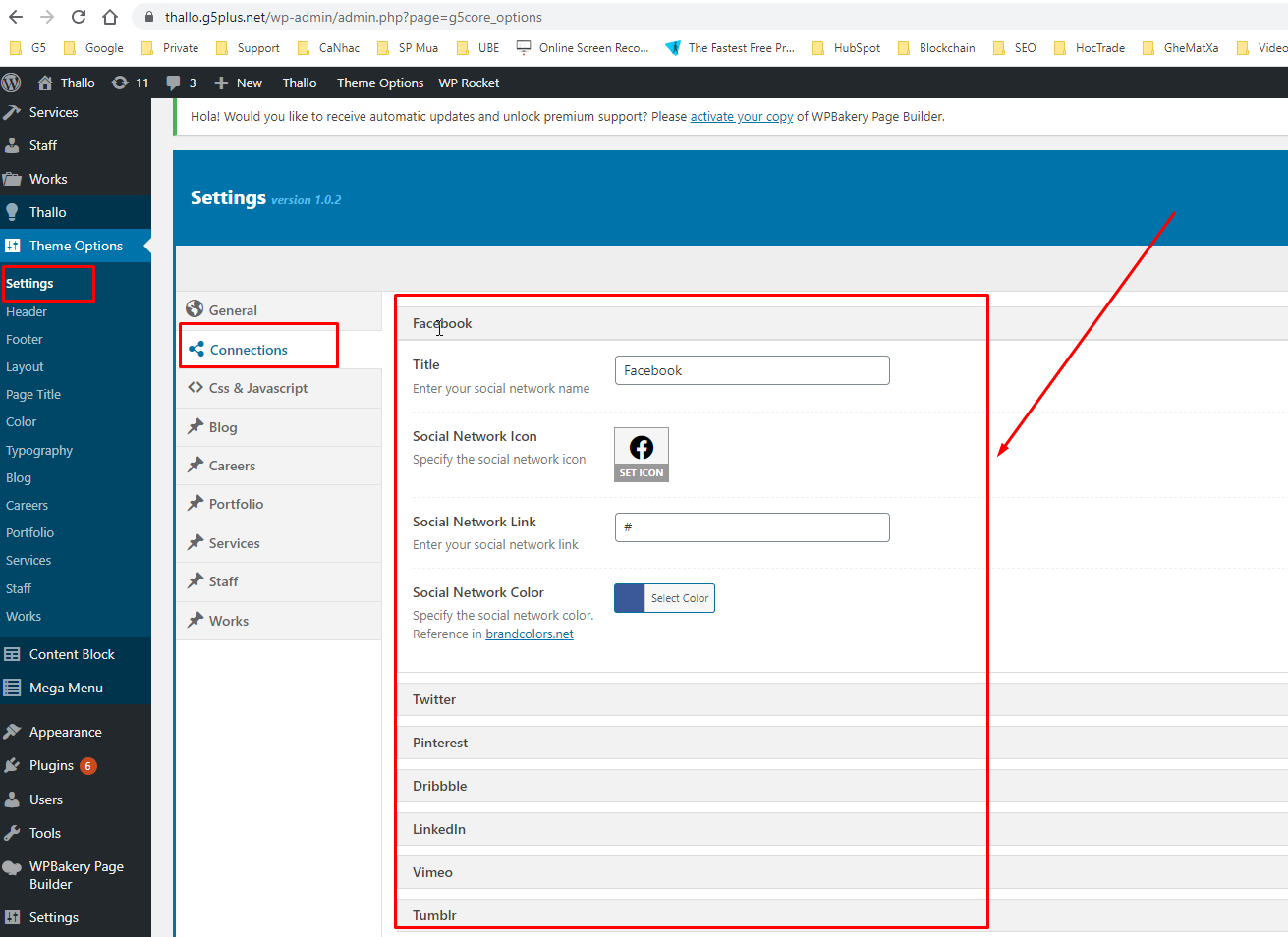Viewport: 1288px width, 937px height.
Task: Open the Content Block sidebar menu
Action: pyautogui.click(x=76, y=654)
